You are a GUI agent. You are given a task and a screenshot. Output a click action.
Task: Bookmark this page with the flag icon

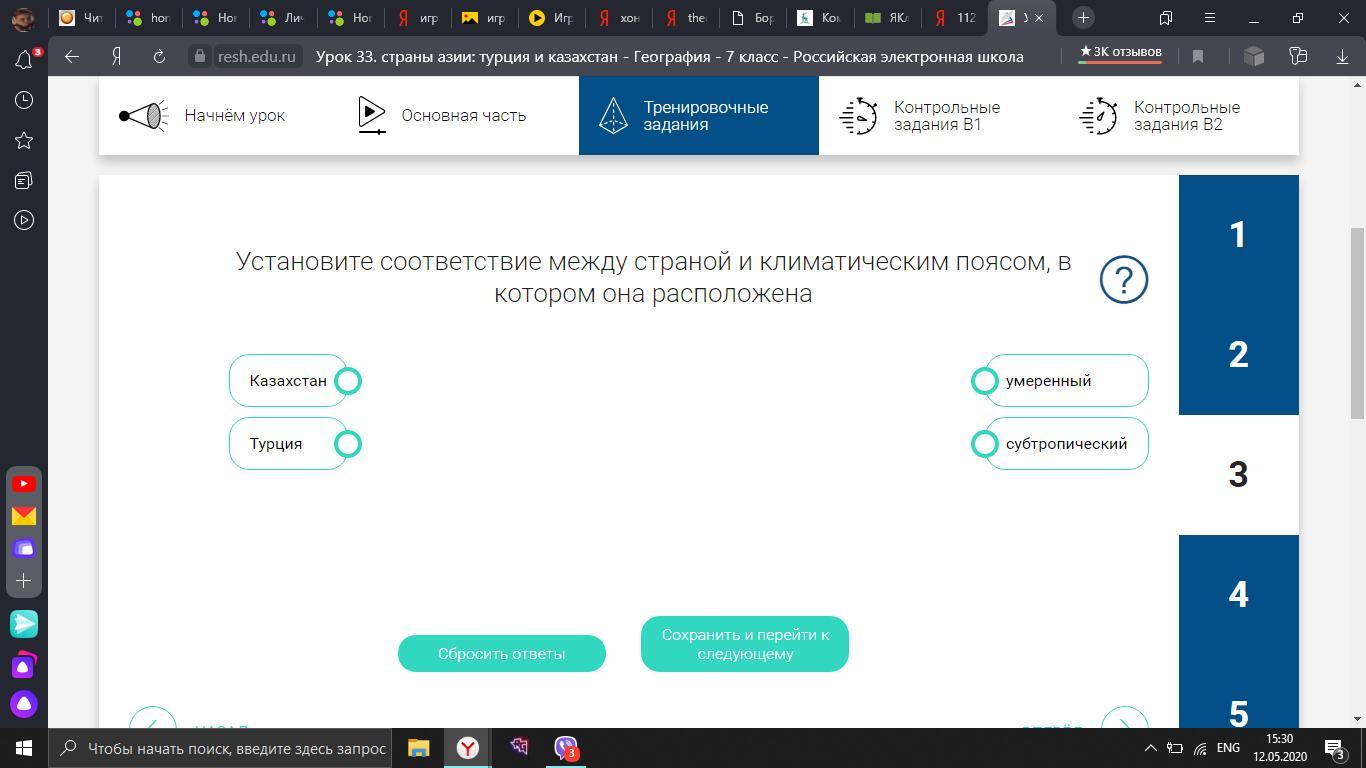coord(1198,56)
